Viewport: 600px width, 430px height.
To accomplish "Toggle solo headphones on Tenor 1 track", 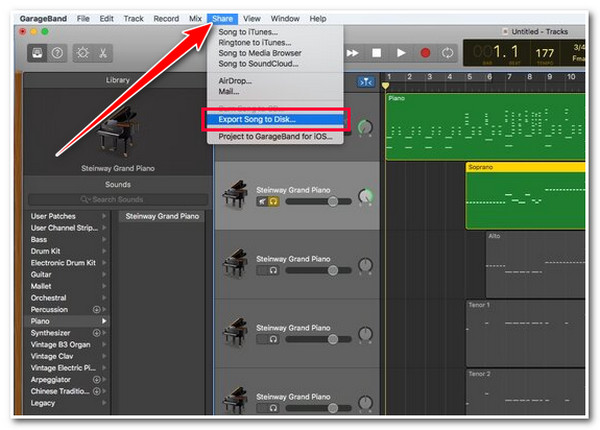I will pos(273,339).
